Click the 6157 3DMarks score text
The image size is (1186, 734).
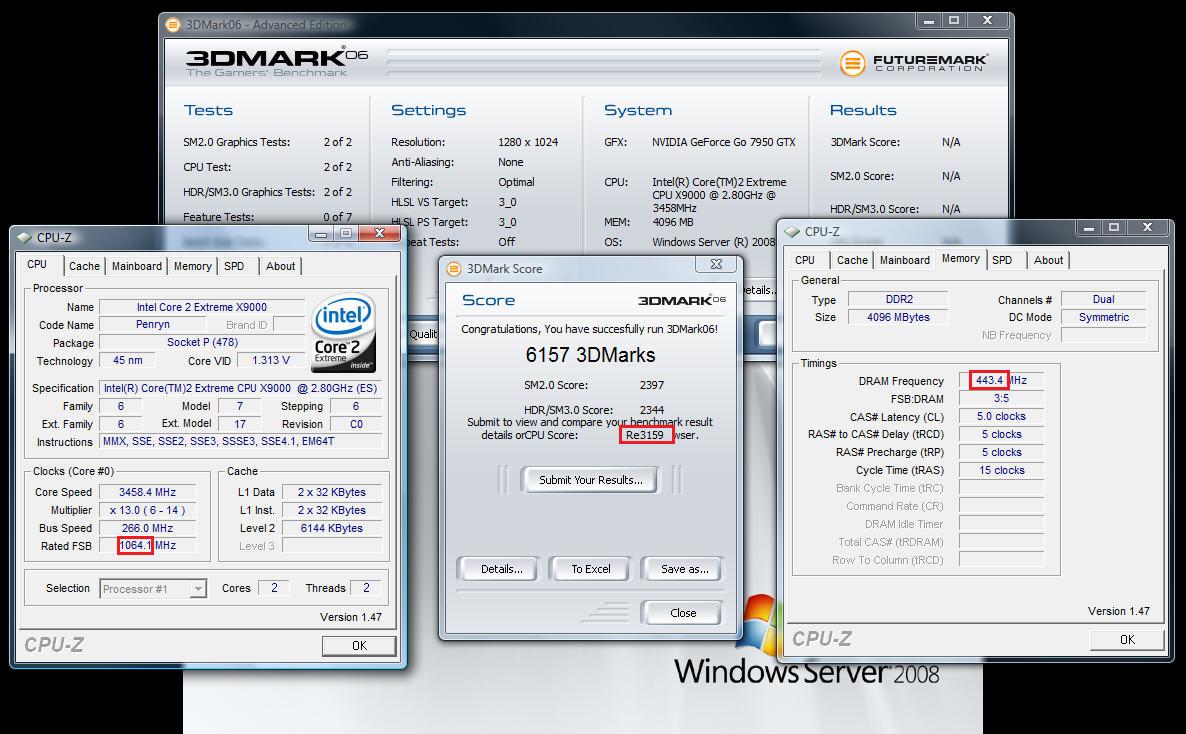coord(590,355)
